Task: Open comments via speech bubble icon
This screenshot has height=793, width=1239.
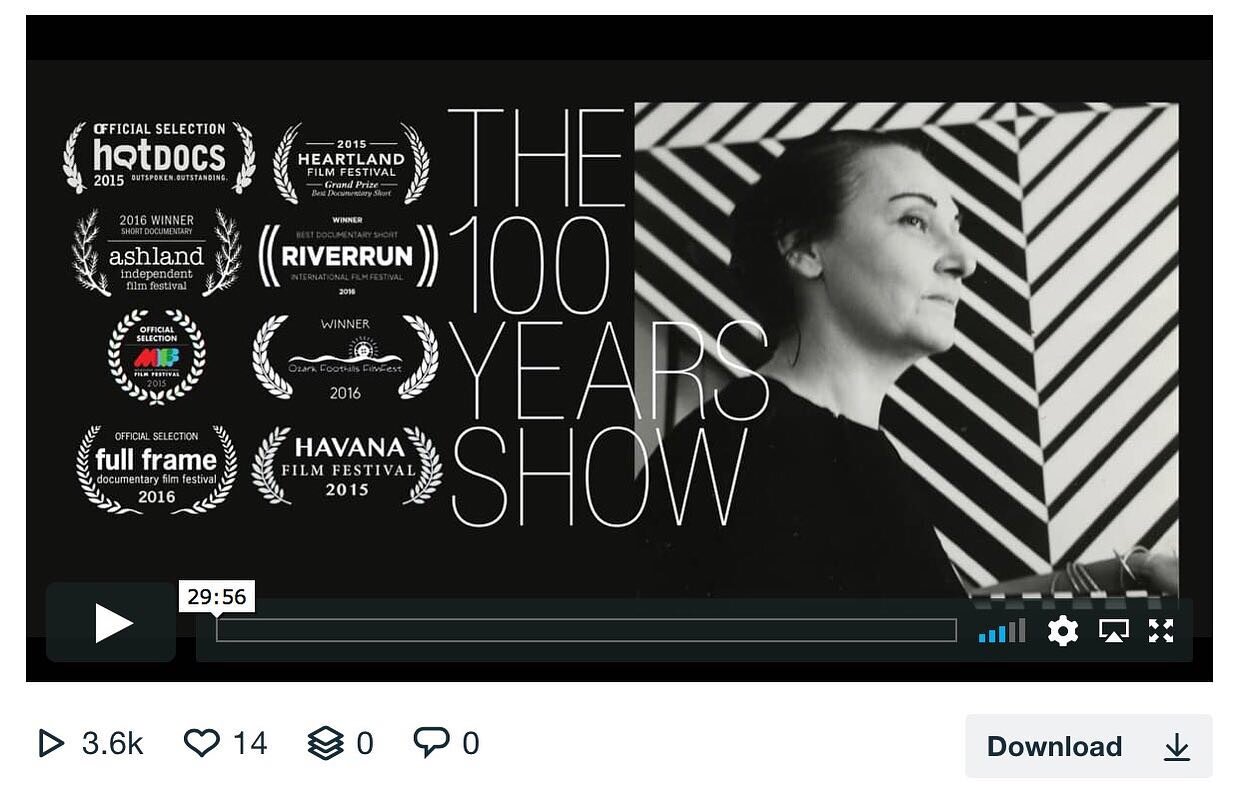Action: pos(431,742)
